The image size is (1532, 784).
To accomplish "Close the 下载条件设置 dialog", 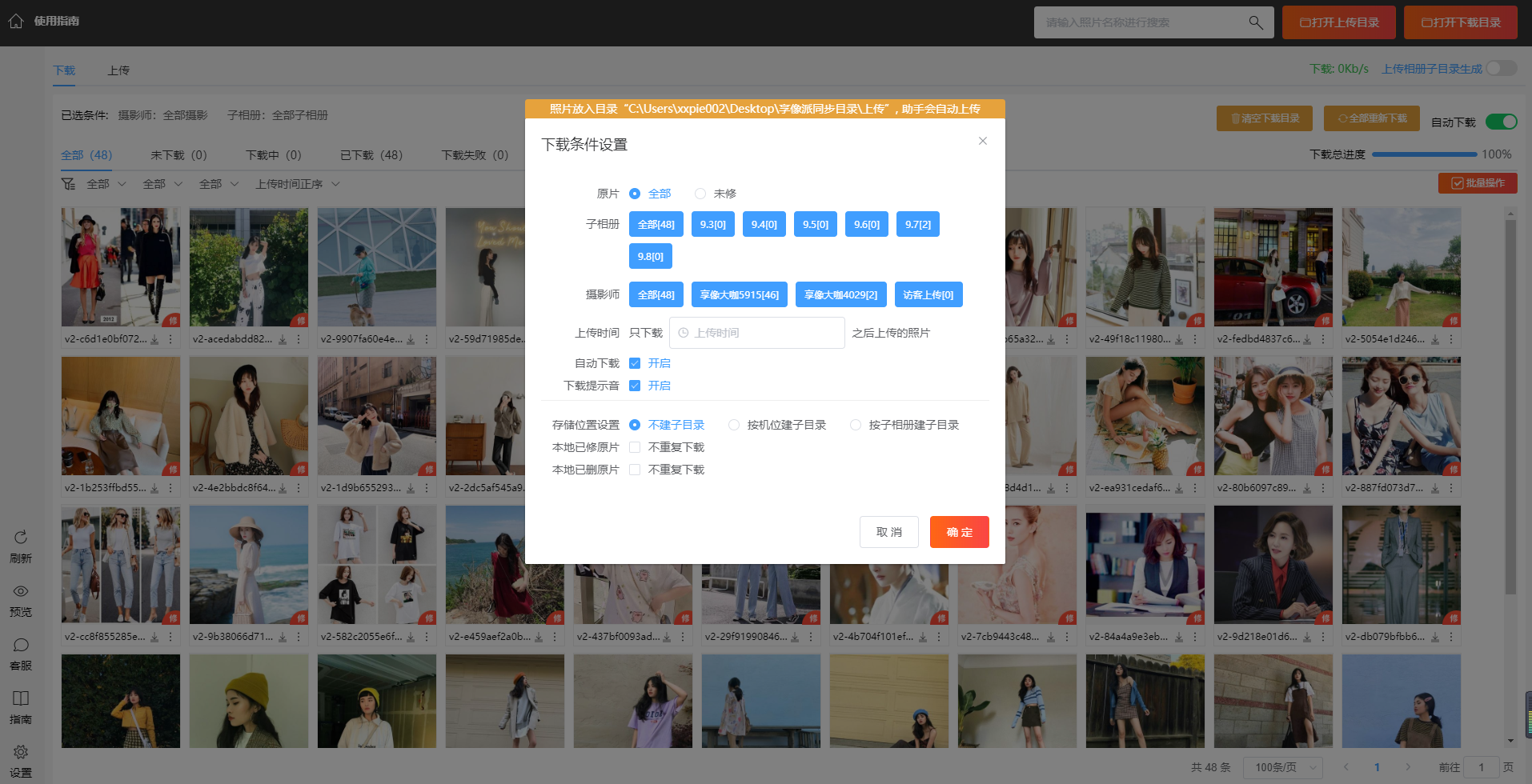I will [983, 141].
